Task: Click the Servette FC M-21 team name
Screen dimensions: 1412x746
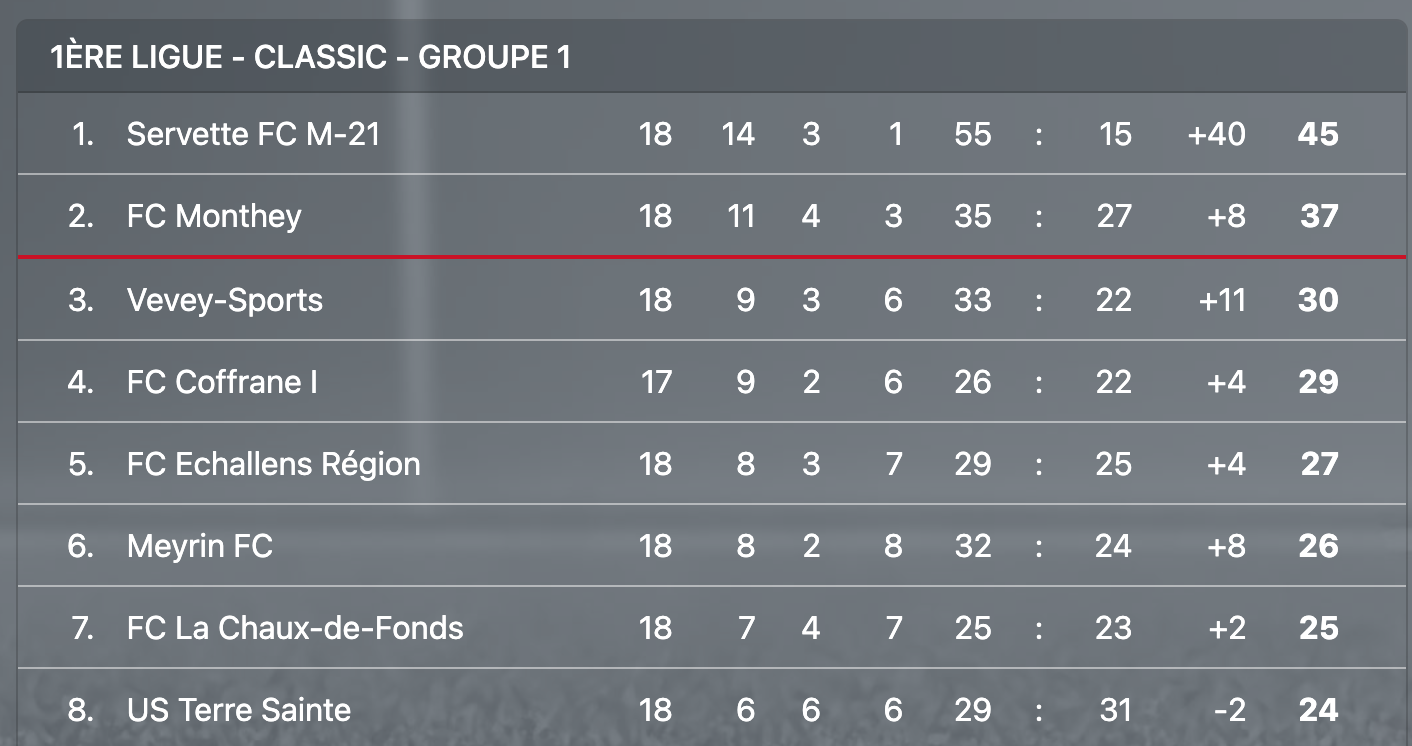Action: point(253,134)
